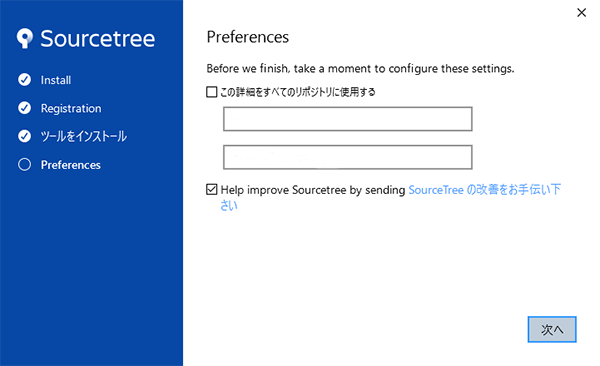
Task: Enable the この詳細をすべてのリポジトリに使用する checkbox
Action: pos(212,92)
